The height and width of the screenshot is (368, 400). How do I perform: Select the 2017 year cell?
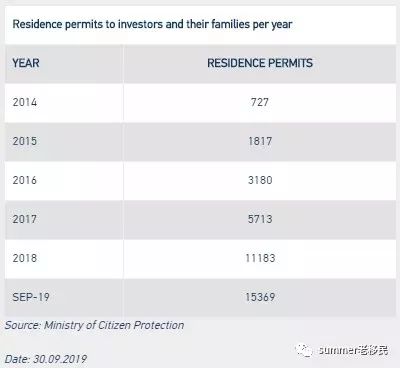click(x=25, y=219)
